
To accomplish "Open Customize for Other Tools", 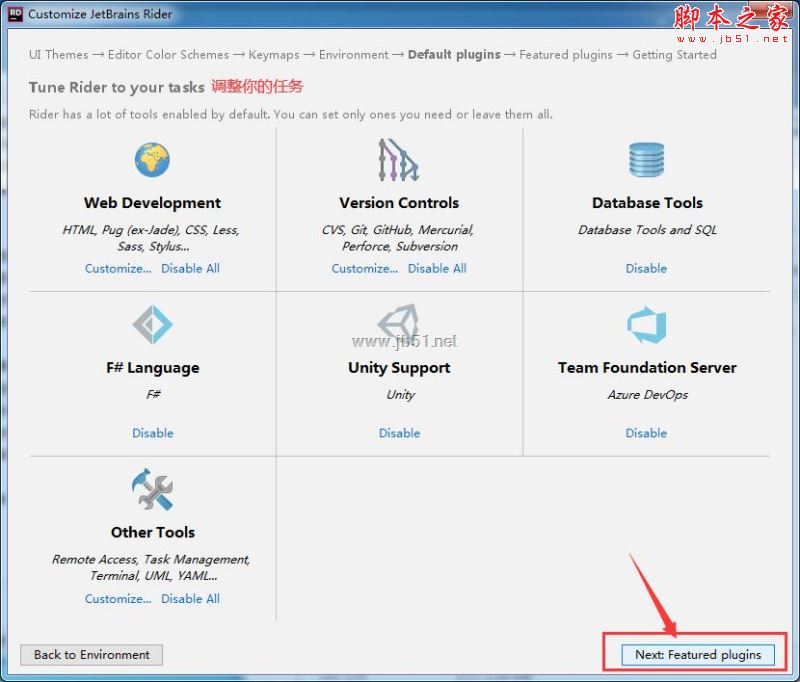I will tap(118, 599).
